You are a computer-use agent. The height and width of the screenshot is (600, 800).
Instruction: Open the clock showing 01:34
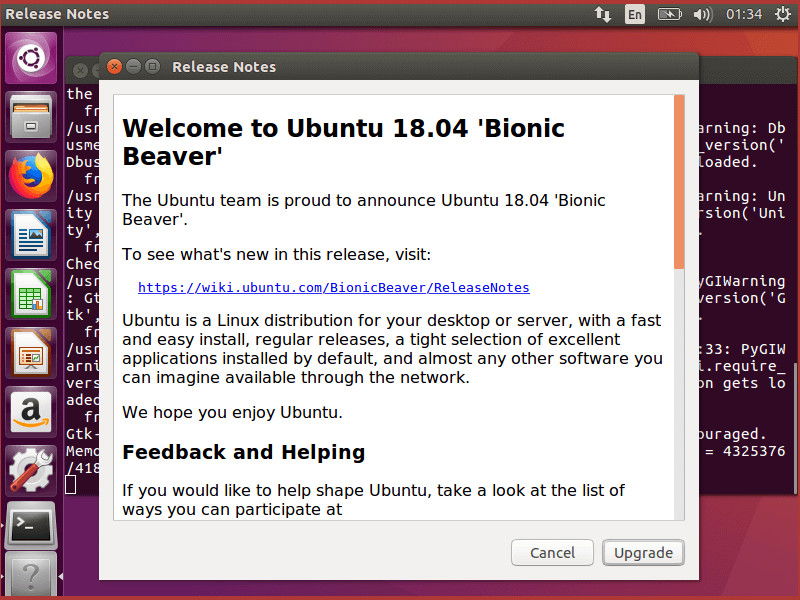744,14
